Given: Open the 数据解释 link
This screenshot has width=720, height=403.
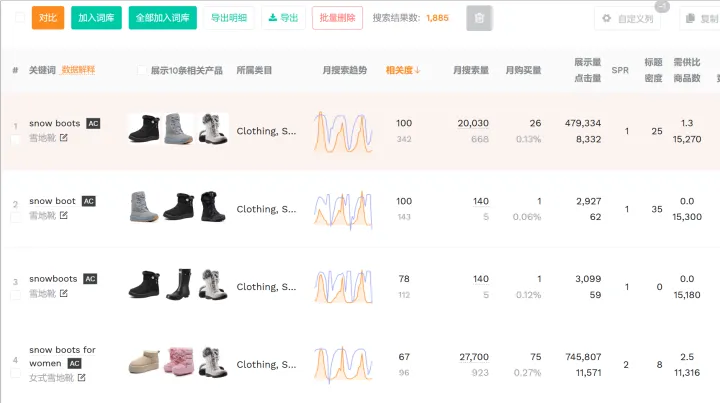Looking at the screenshot, I should [78, 70].
